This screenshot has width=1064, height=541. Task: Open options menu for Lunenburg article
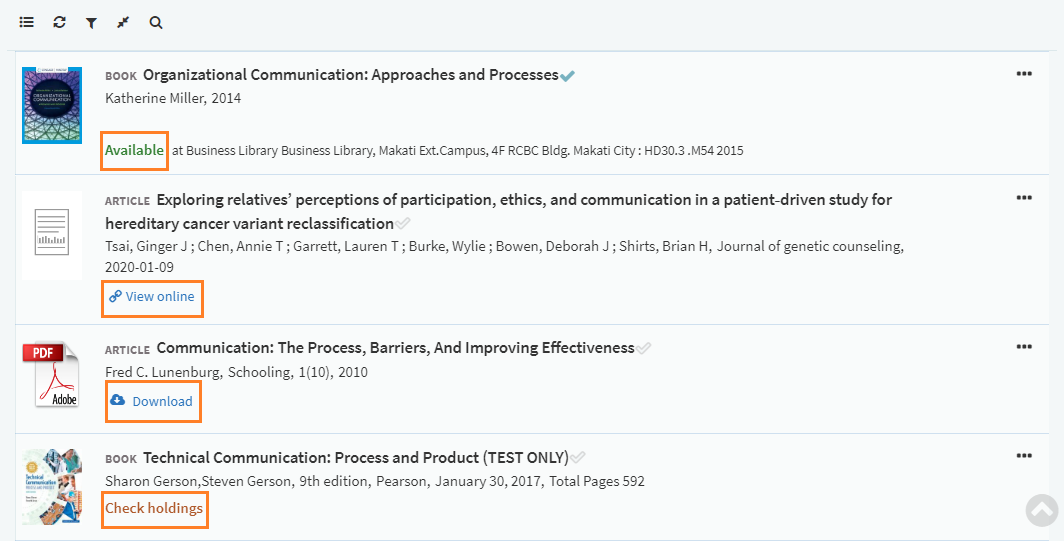[1024, 347]
